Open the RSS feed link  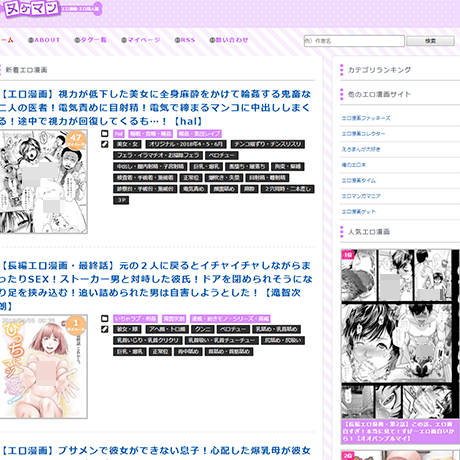[185, 40]
